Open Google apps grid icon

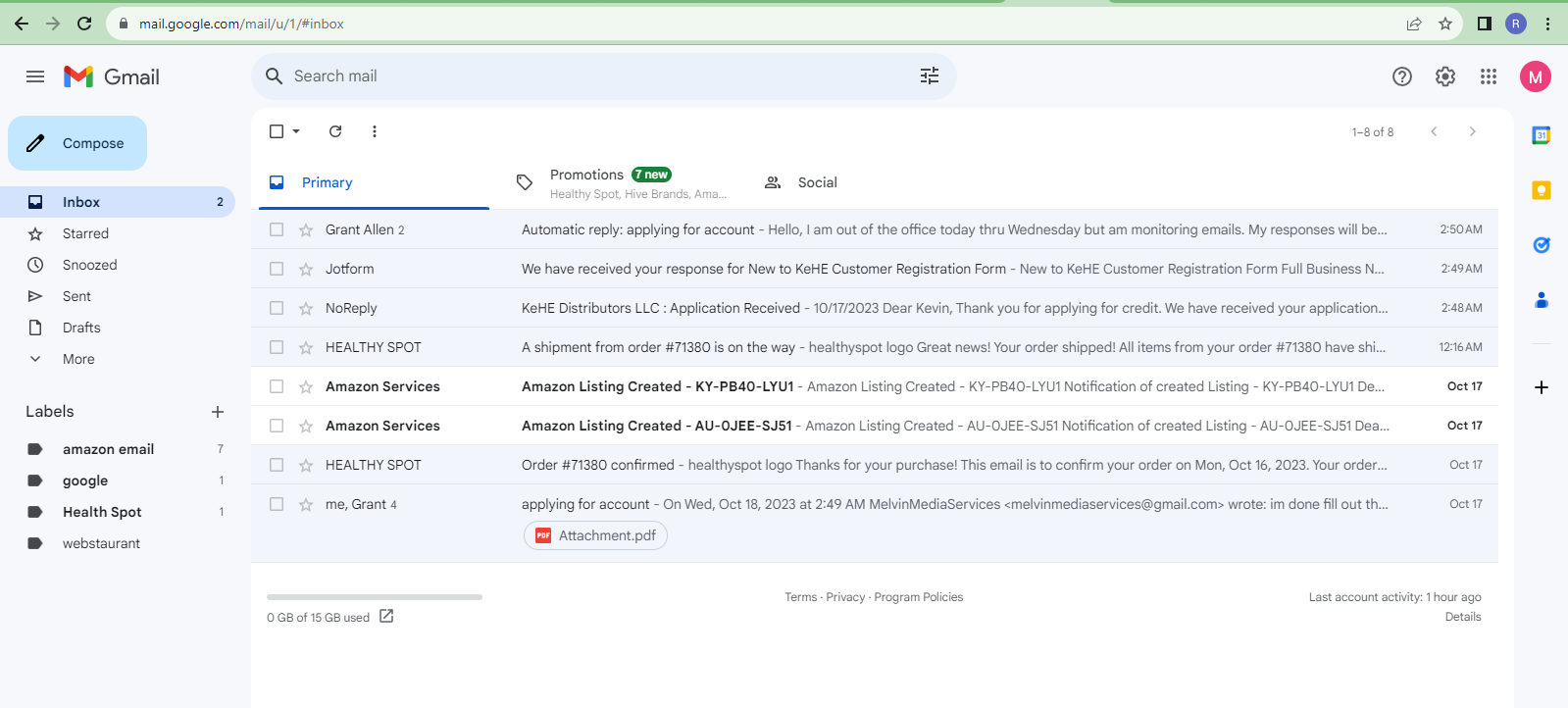click(1489, 76)
